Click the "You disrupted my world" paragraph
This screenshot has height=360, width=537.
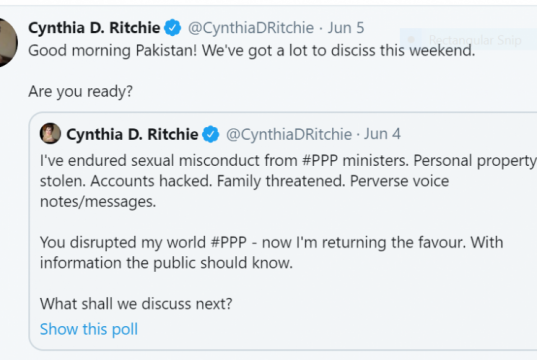click(272, 252)
